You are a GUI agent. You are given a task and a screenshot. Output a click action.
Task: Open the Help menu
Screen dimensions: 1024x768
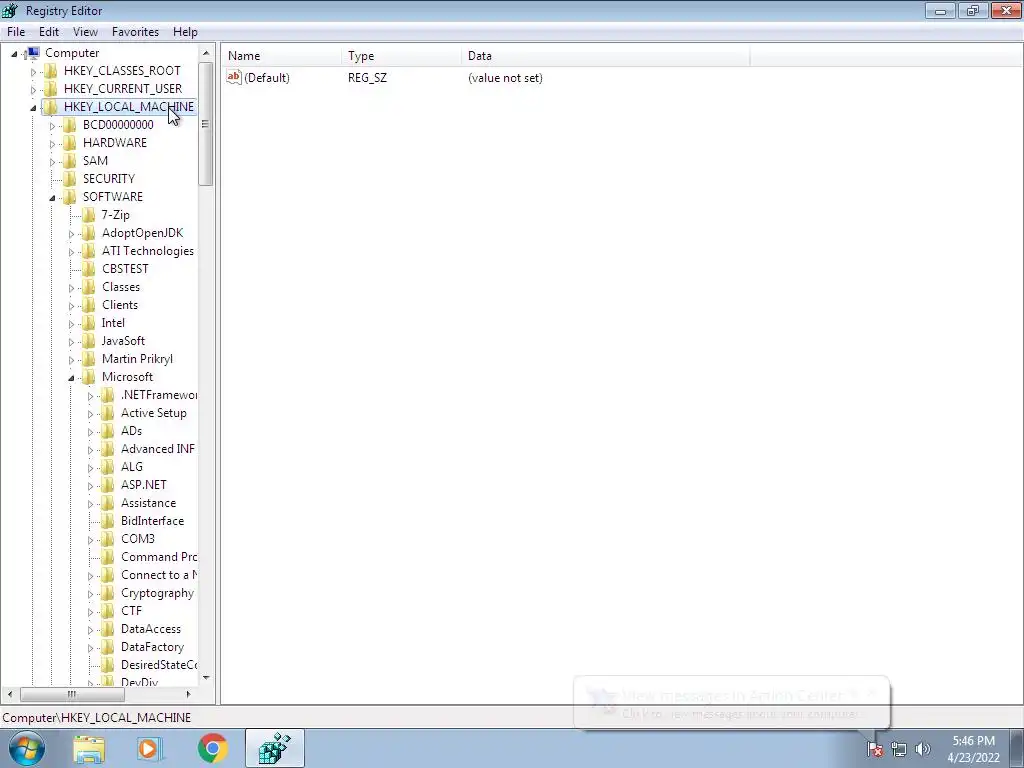pos(185,31)
